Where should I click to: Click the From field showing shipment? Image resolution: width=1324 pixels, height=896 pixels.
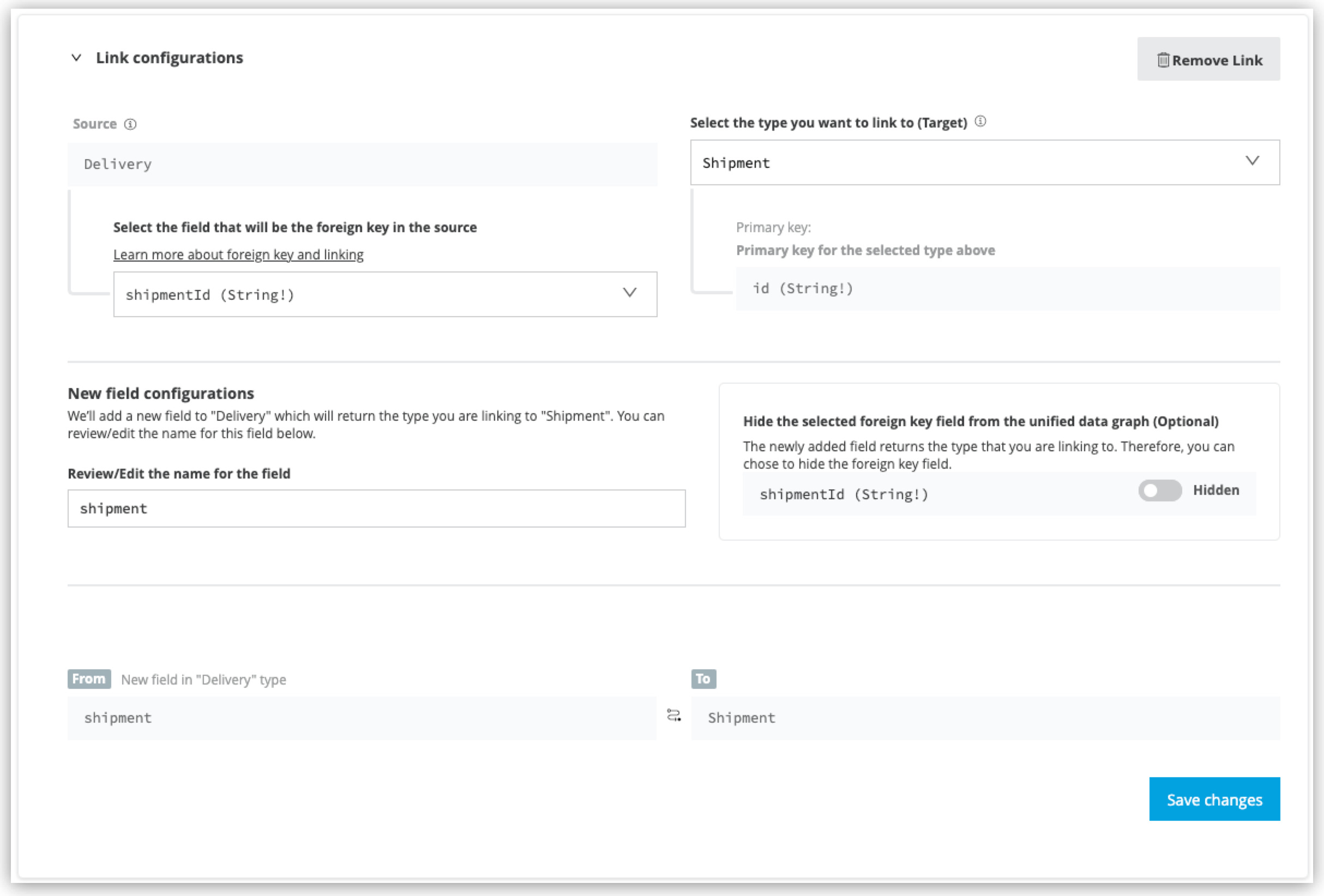[x=362, y=718]
